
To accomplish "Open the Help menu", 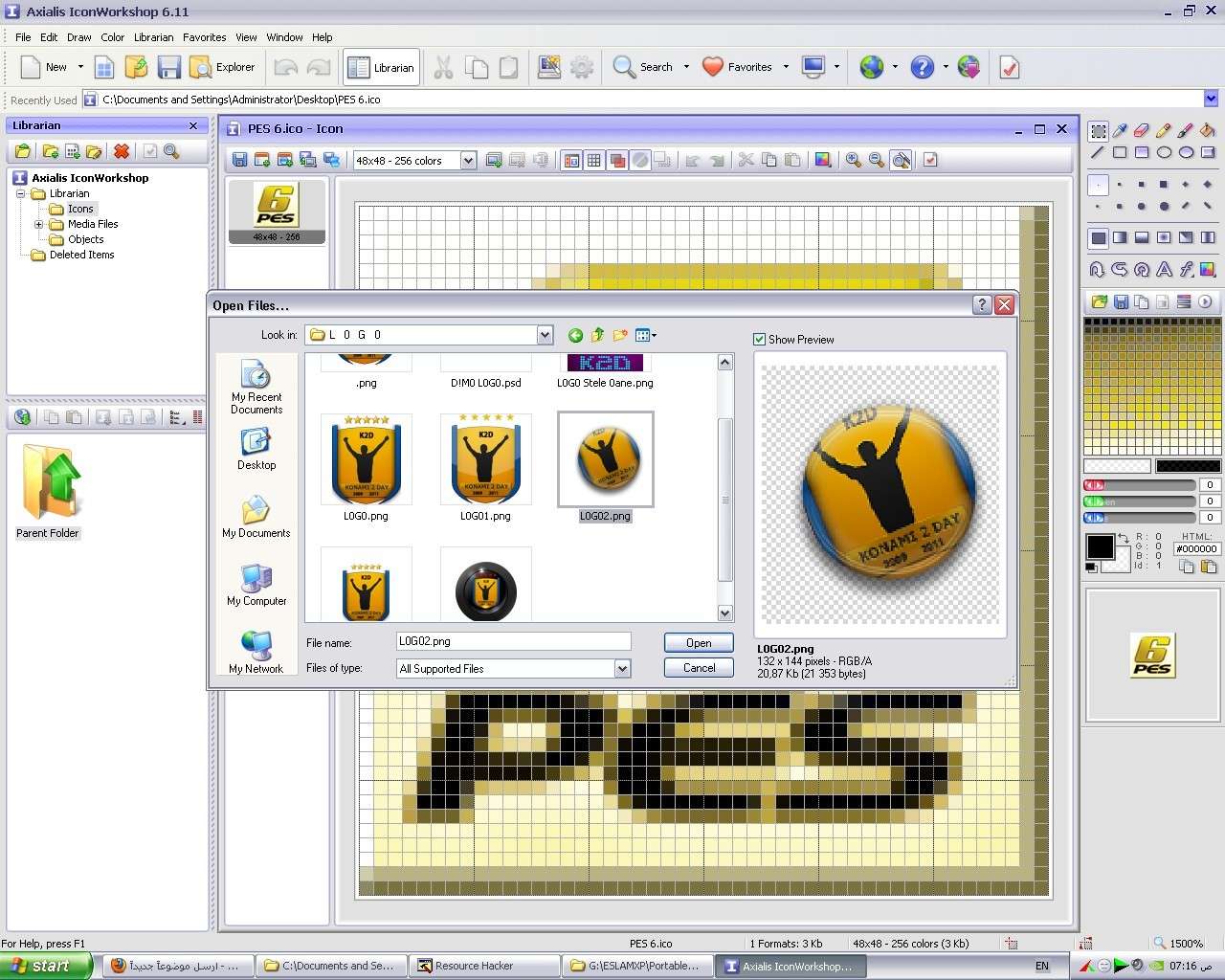I will 323,37.
